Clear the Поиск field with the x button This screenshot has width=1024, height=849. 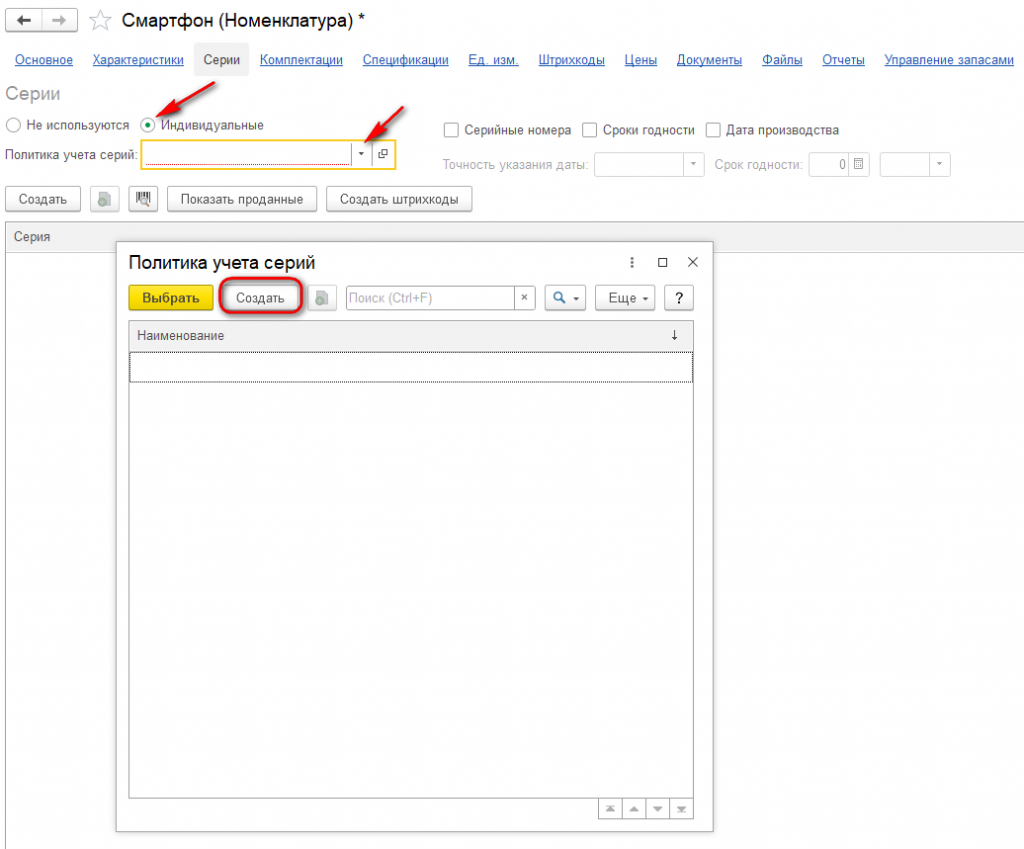point(524,298)
